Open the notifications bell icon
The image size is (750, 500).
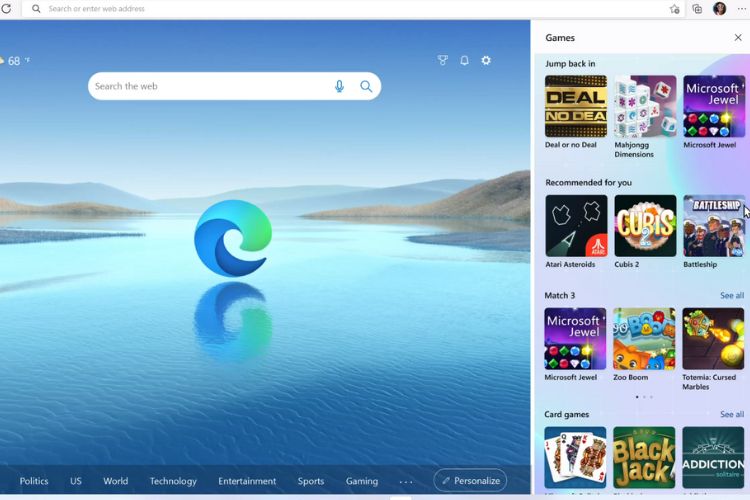point(464,60)
